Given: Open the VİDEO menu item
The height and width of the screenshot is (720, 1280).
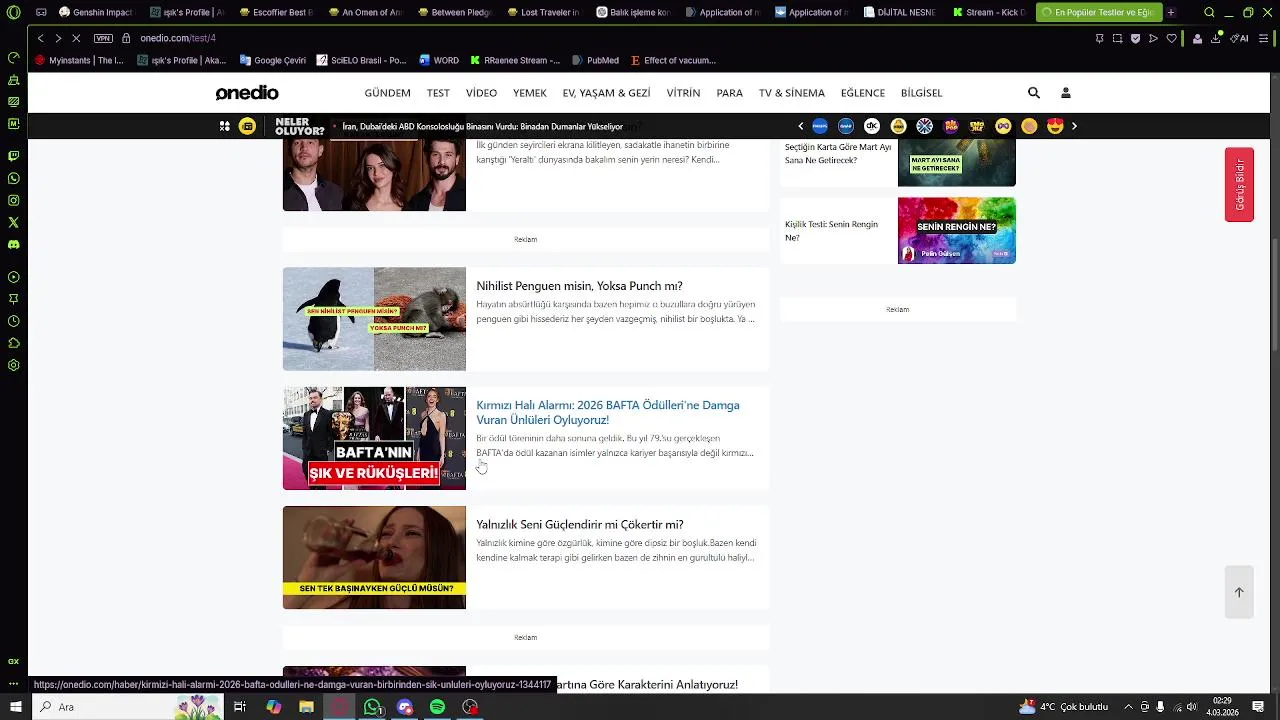Looking at the screenshot, I should point(481,93).
